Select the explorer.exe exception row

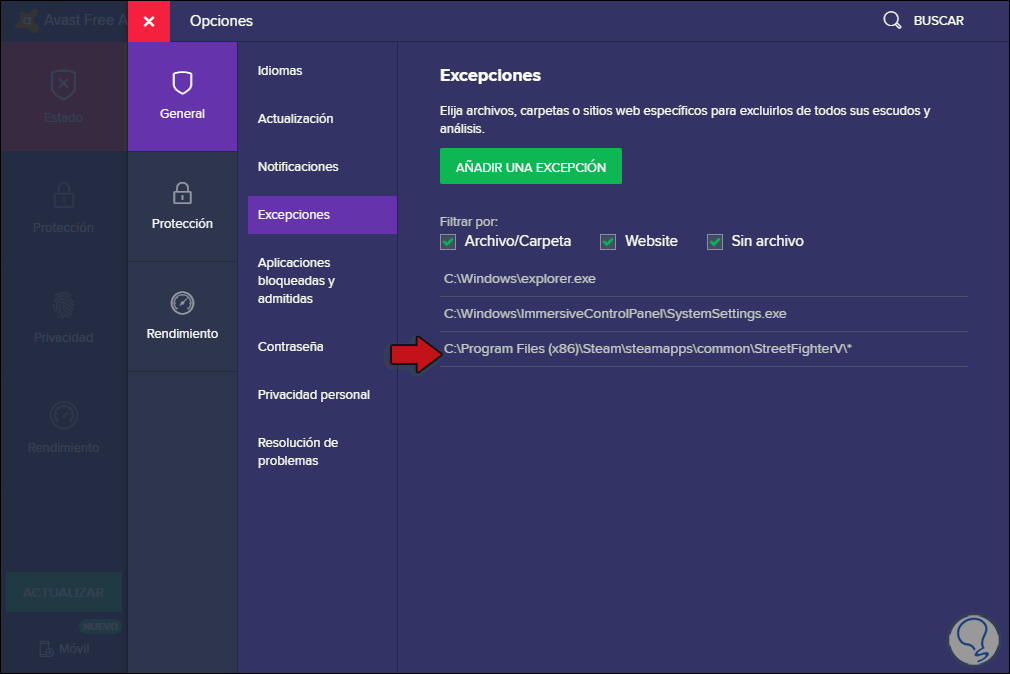tap(520, 279)
